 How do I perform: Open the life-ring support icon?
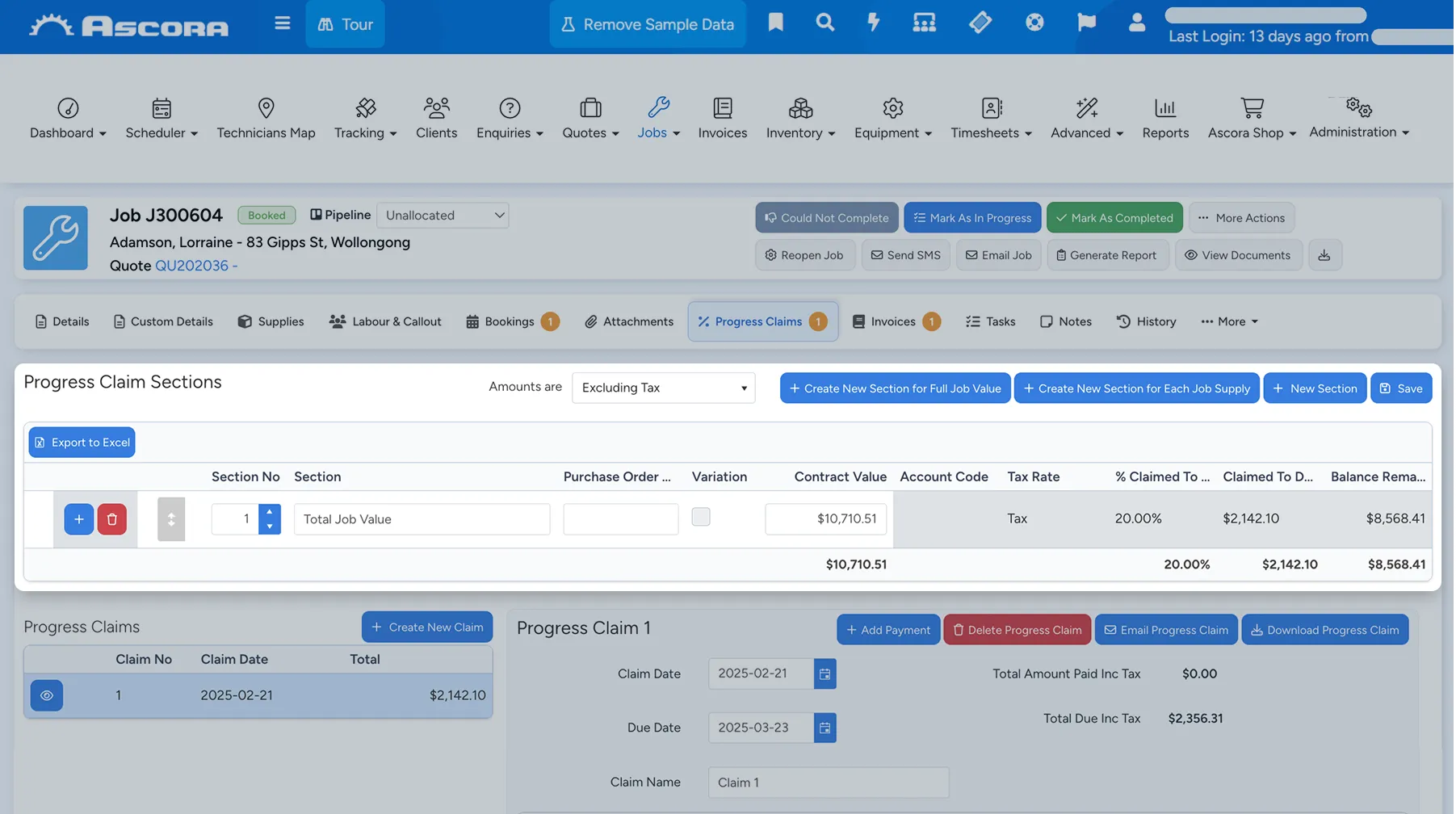point(1034,23)
